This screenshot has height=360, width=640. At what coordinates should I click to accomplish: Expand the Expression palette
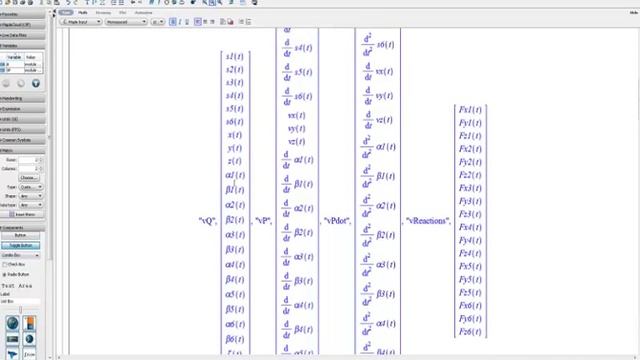tap(22, 109)
